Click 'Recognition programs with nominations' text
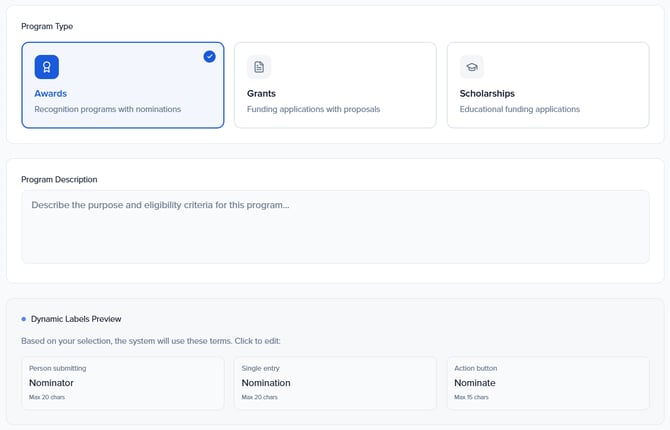670x430 pixels. click(107, 109)
